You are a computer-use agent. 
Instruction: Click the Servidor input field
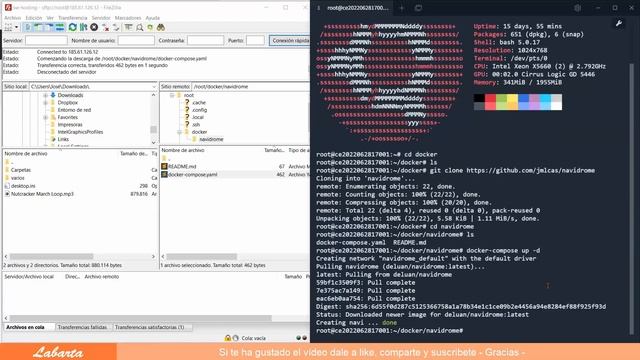click(x=46, y=40)
